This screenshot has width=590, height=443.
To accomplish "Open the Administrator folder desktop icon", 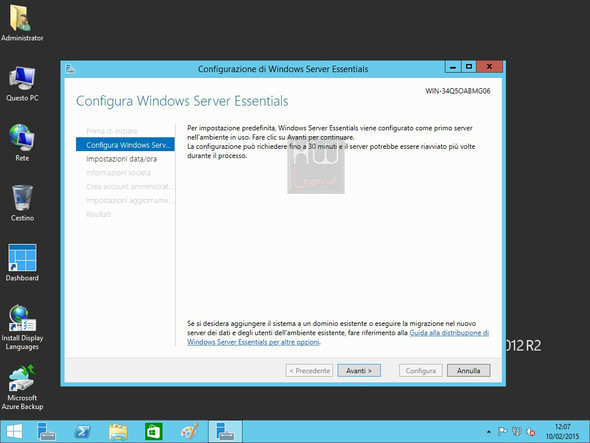I will (22, 22).
